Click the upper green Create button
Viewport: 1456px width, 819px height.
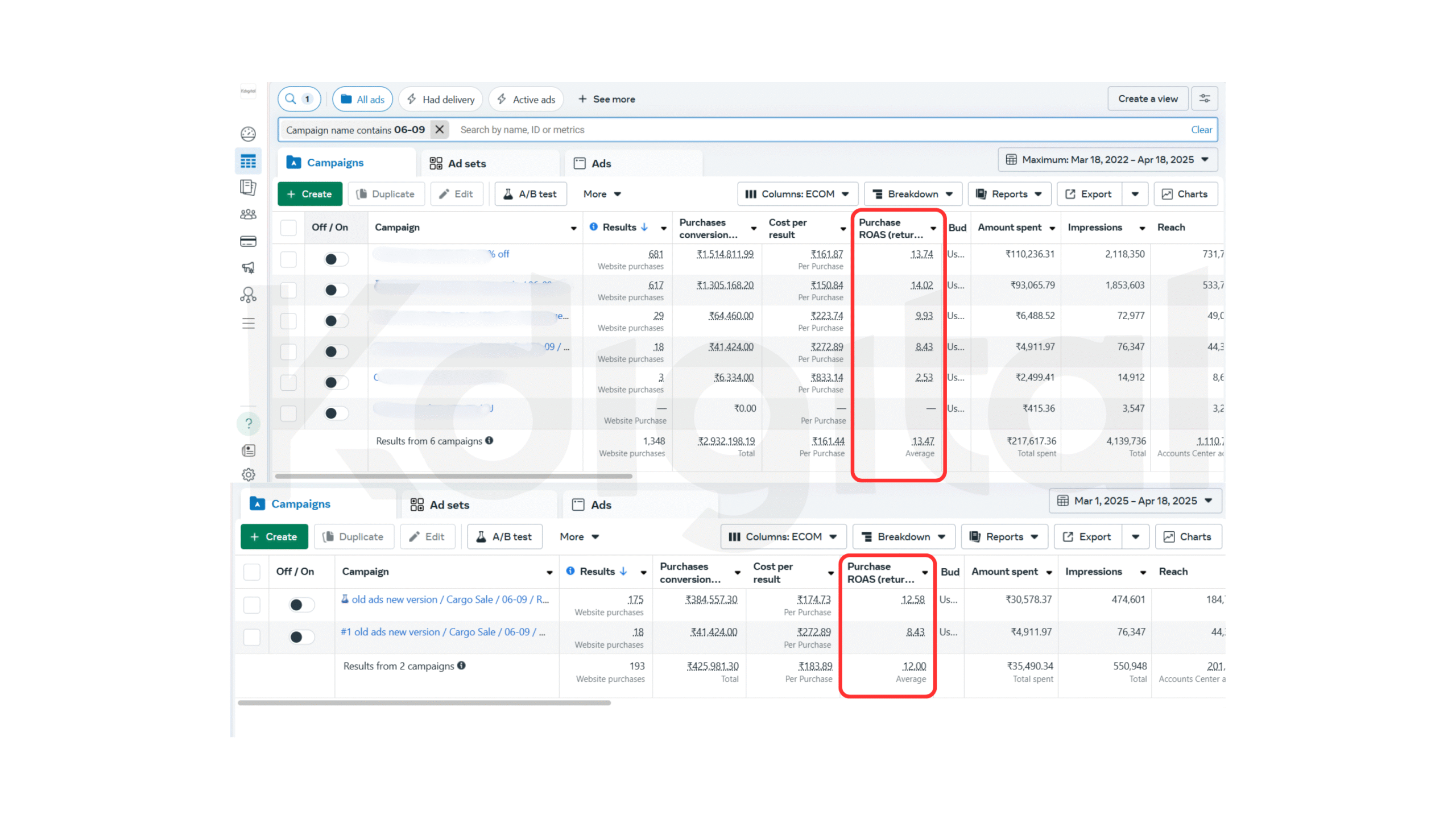(x=309, y=194)
